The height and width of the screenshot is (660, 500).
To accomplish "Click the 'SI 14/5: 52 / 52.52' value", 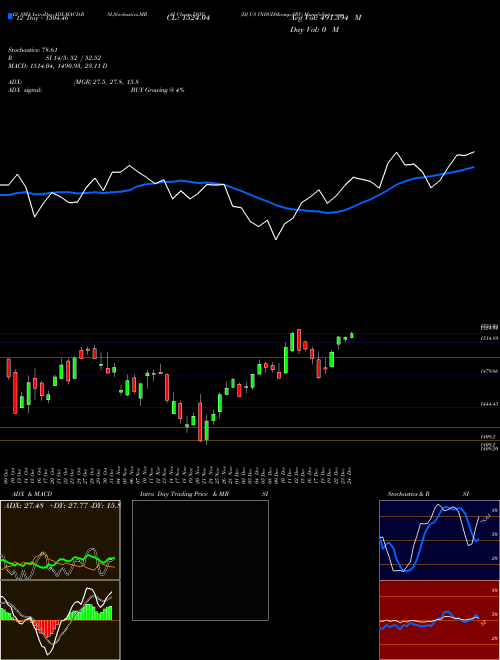I will click(73, 58).
